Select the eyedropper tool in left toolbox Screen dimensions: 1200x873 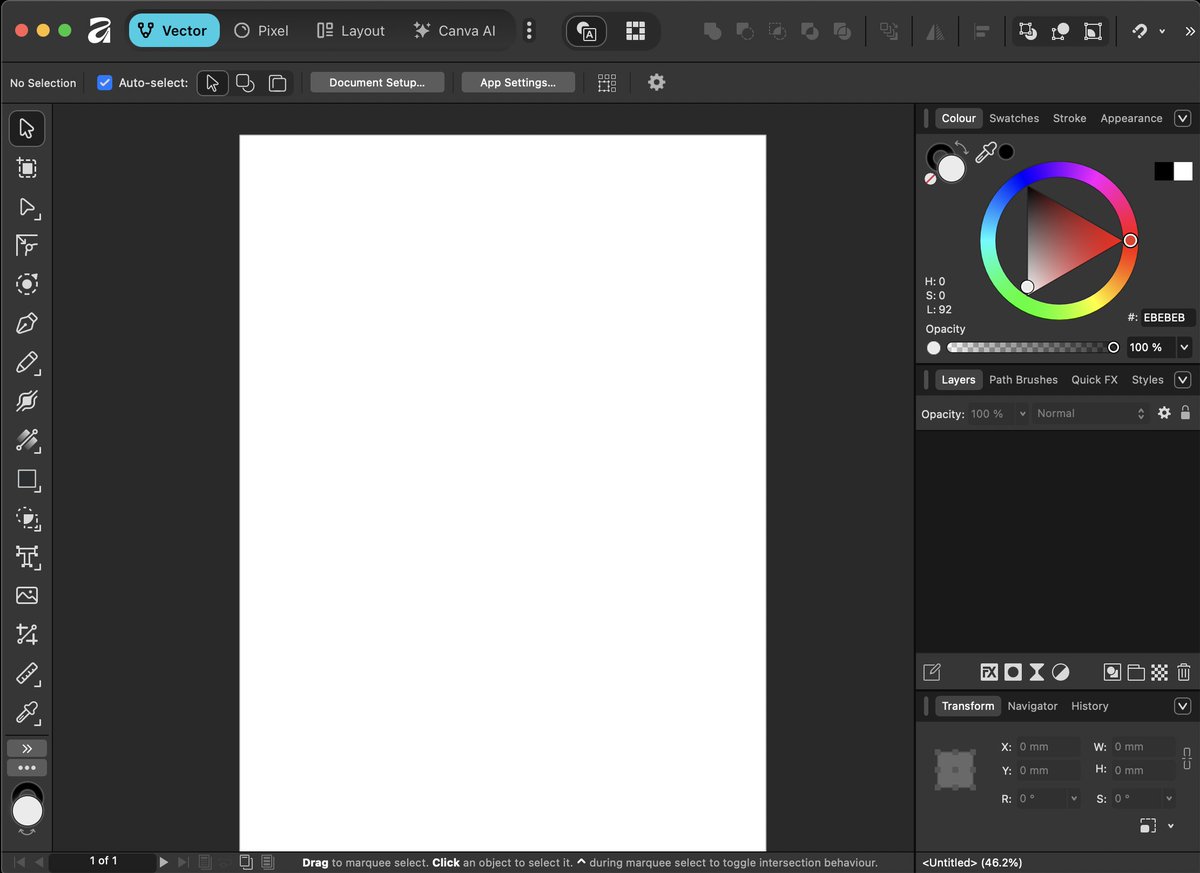click(x=27, y=712)
